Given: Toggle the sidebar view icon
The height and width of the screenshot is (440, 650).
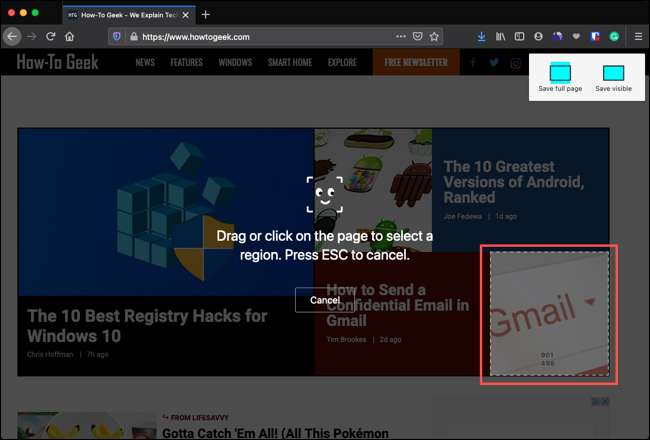Looking at the screenshot, I should click(520, 37).
